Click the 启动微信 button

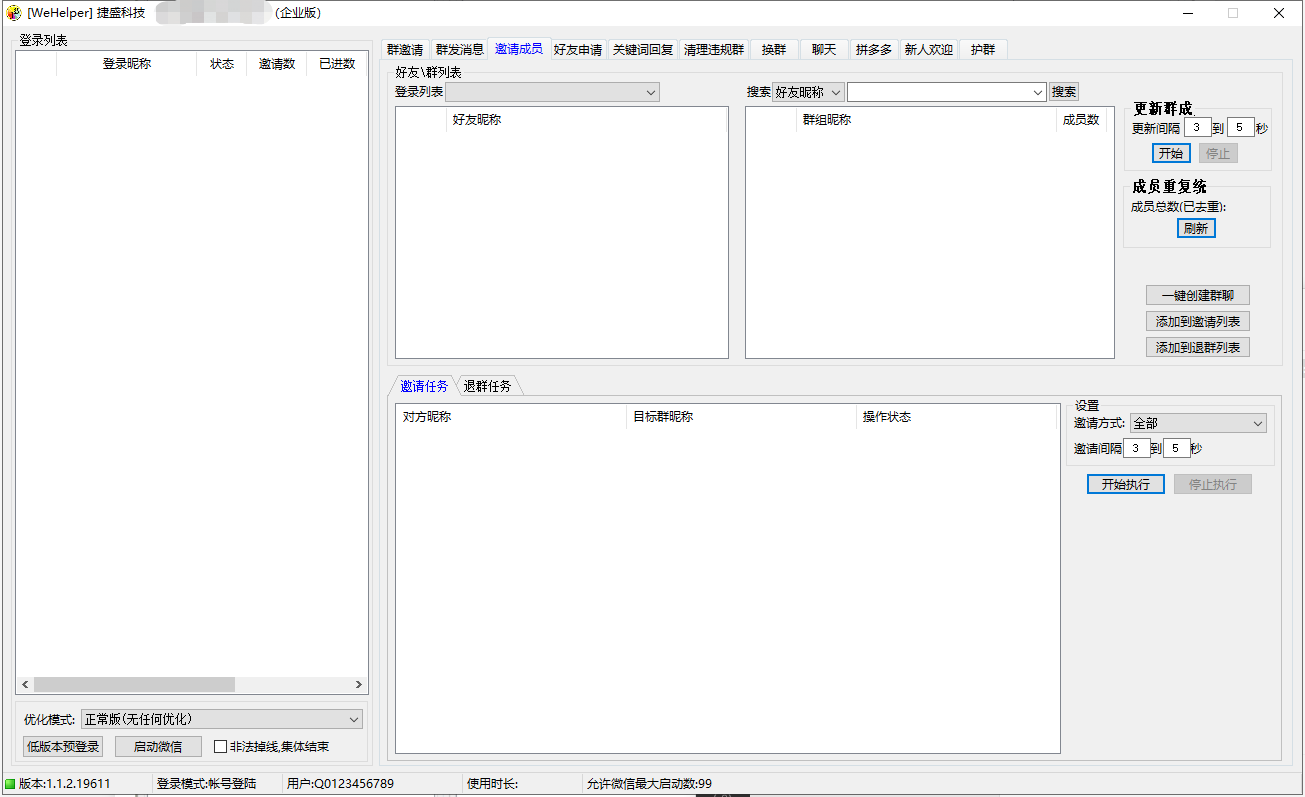tap(158, 747)
